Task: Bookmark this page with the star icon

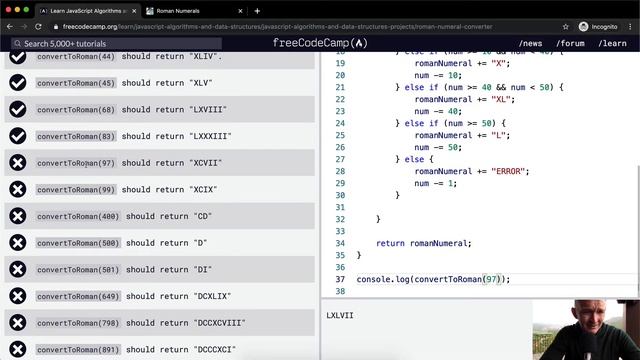Action: tap(565, 27)
